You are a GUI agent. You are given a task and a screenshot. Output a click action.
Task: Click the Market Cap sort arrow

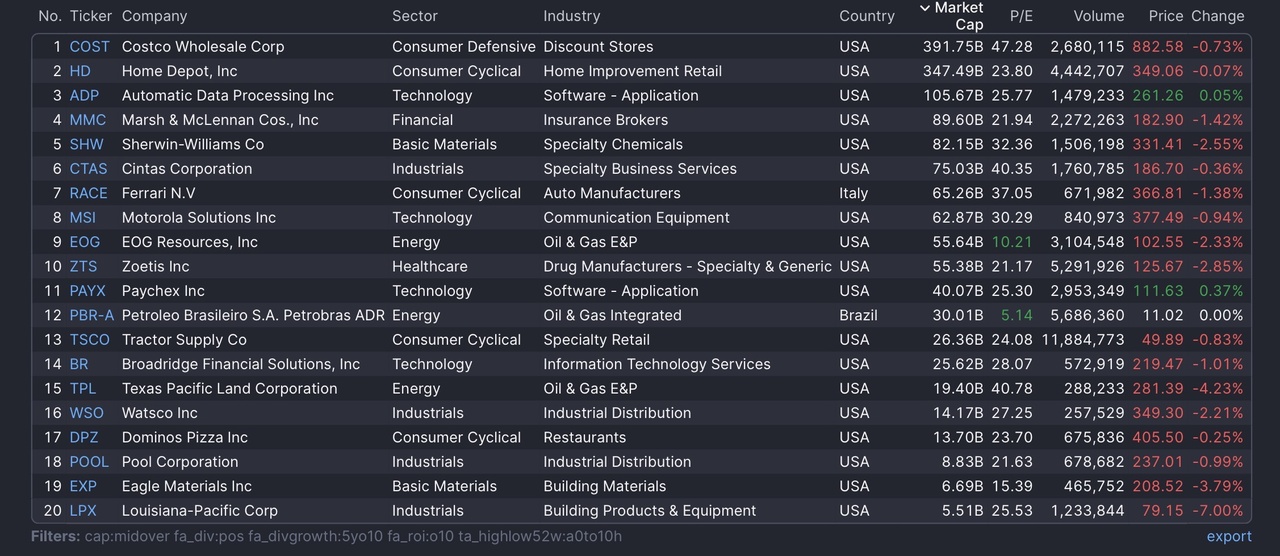(x=925, y=8)
